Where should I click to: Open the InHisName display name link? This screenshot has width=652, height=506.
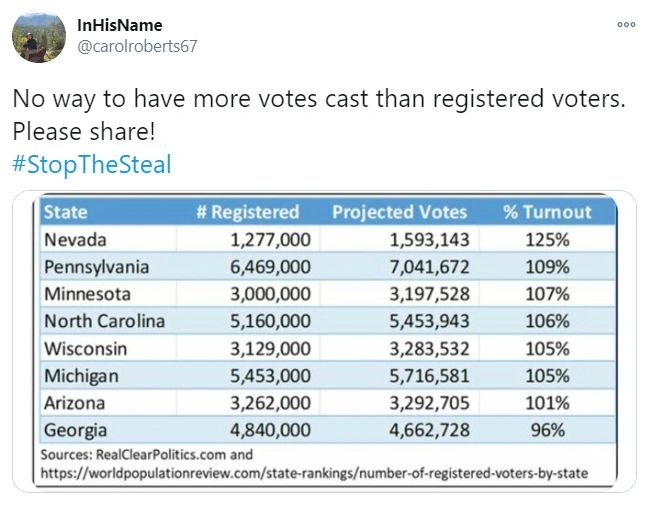point(119,25)
